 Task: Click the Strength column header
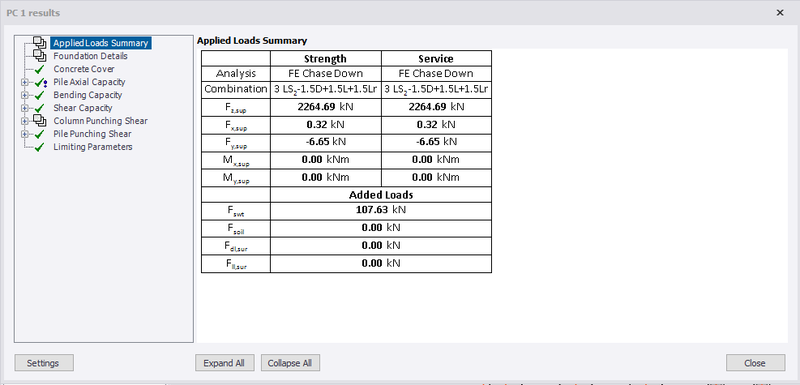click(326, 59)
